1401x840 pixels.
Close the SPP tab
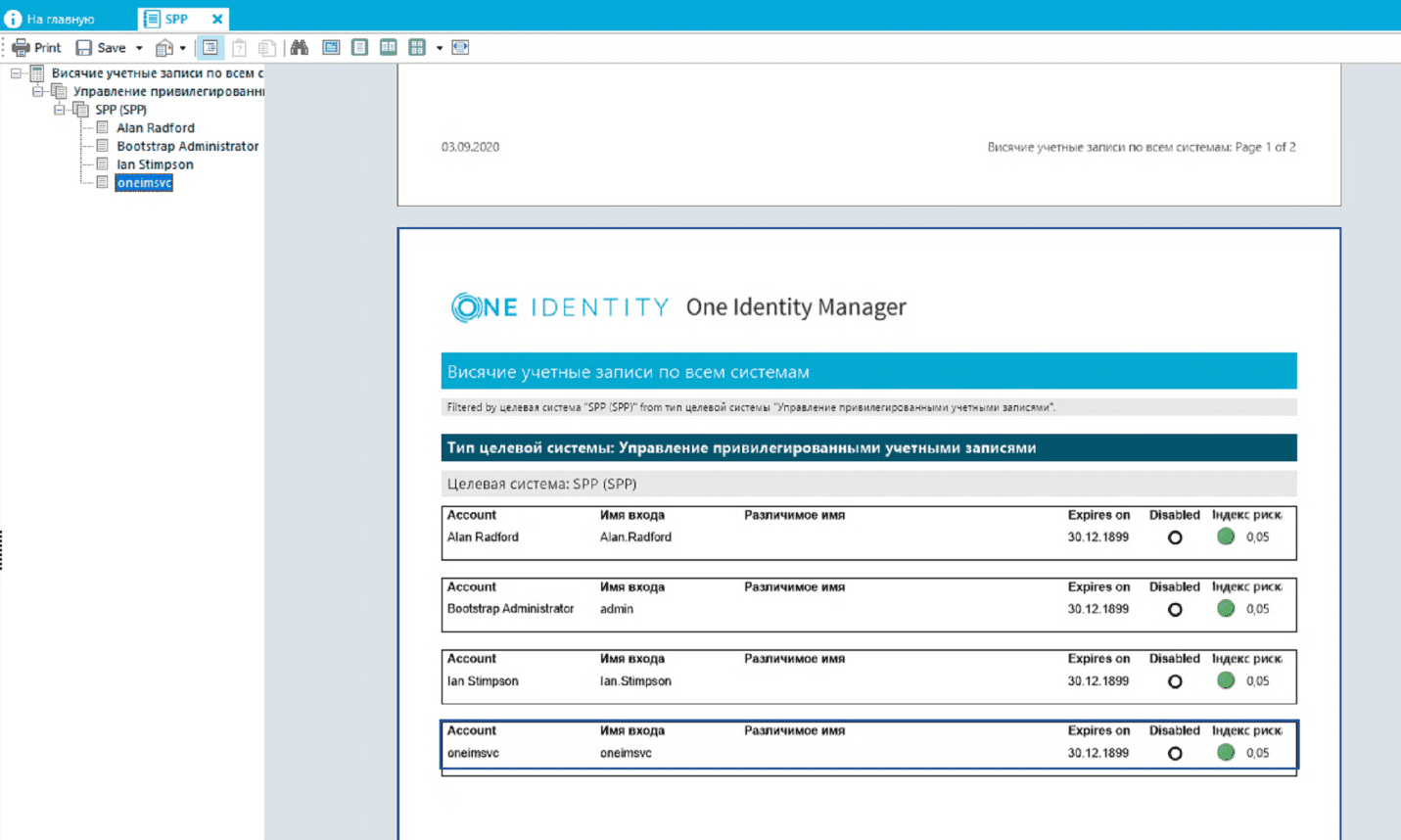217,19
